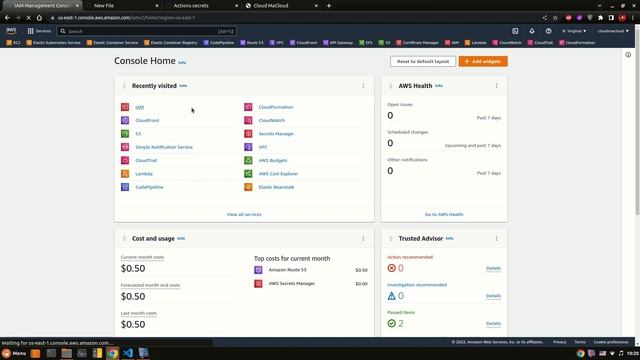This screenshot has height=360, width=640.
Task: Click inside the AWS search field
Action: 147,31
